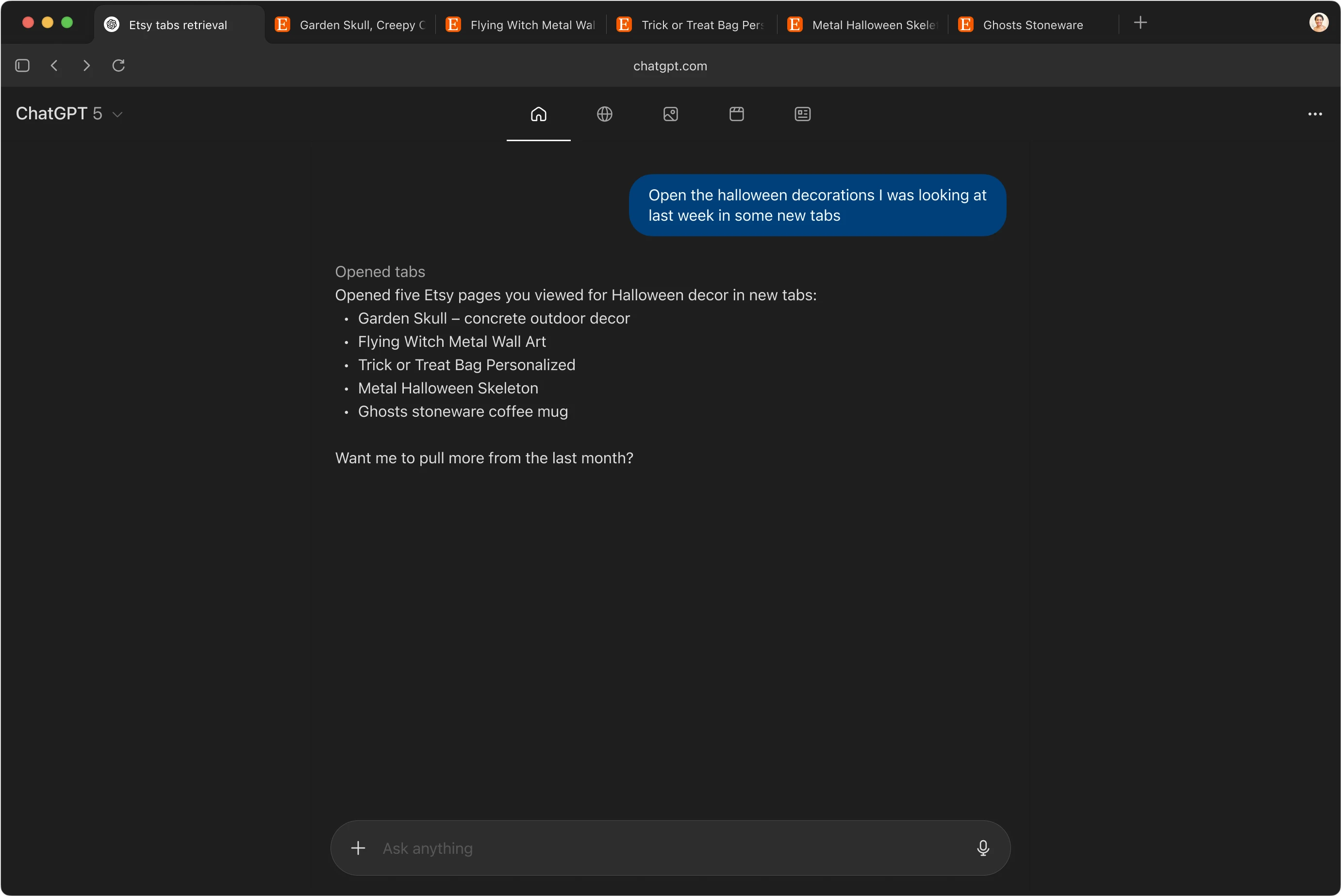This screenshot has height=896, width=1341.
Task: Click the back navigation arrow
Action: click(54, 65)
